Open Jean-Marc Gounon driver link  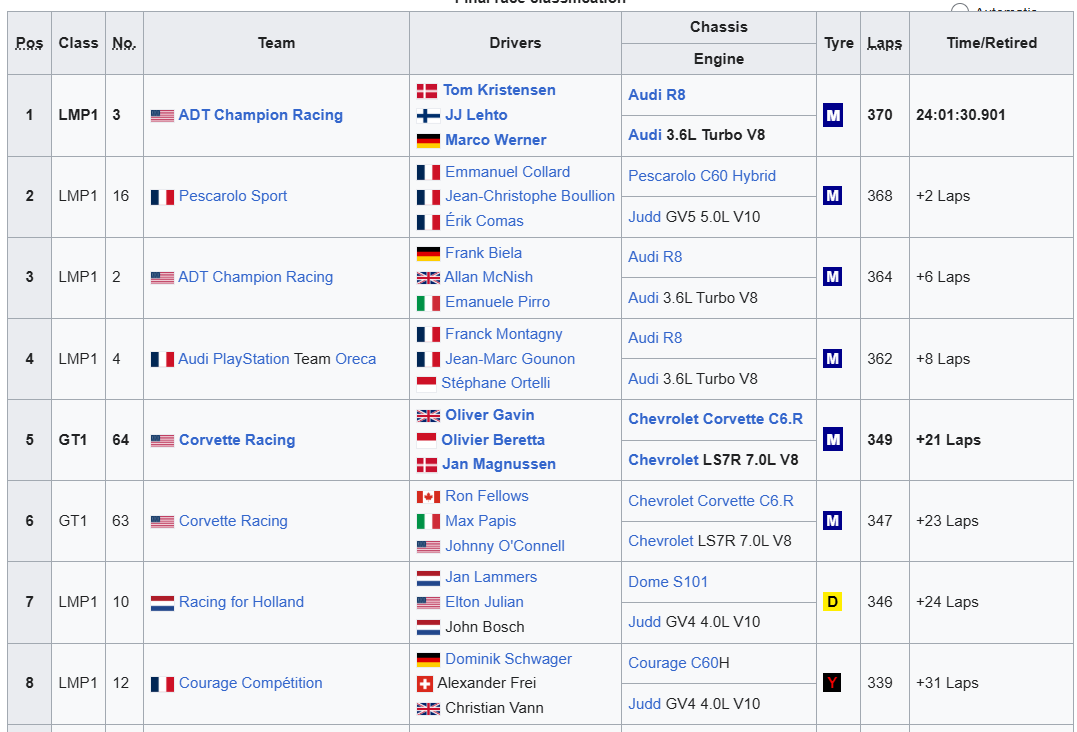510,358
